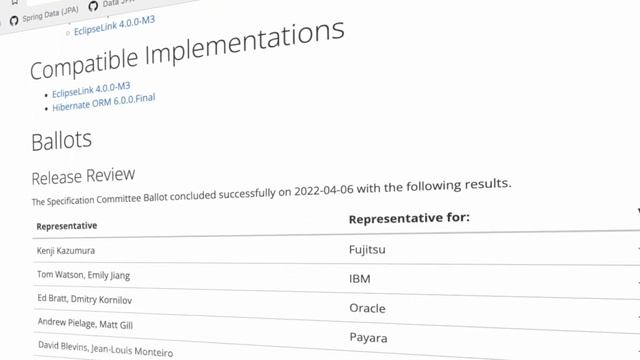Open EclipseLink 4.0.0-M3 link under Compatible Implementations
This screenshot has height=360, width=640.
91,90
